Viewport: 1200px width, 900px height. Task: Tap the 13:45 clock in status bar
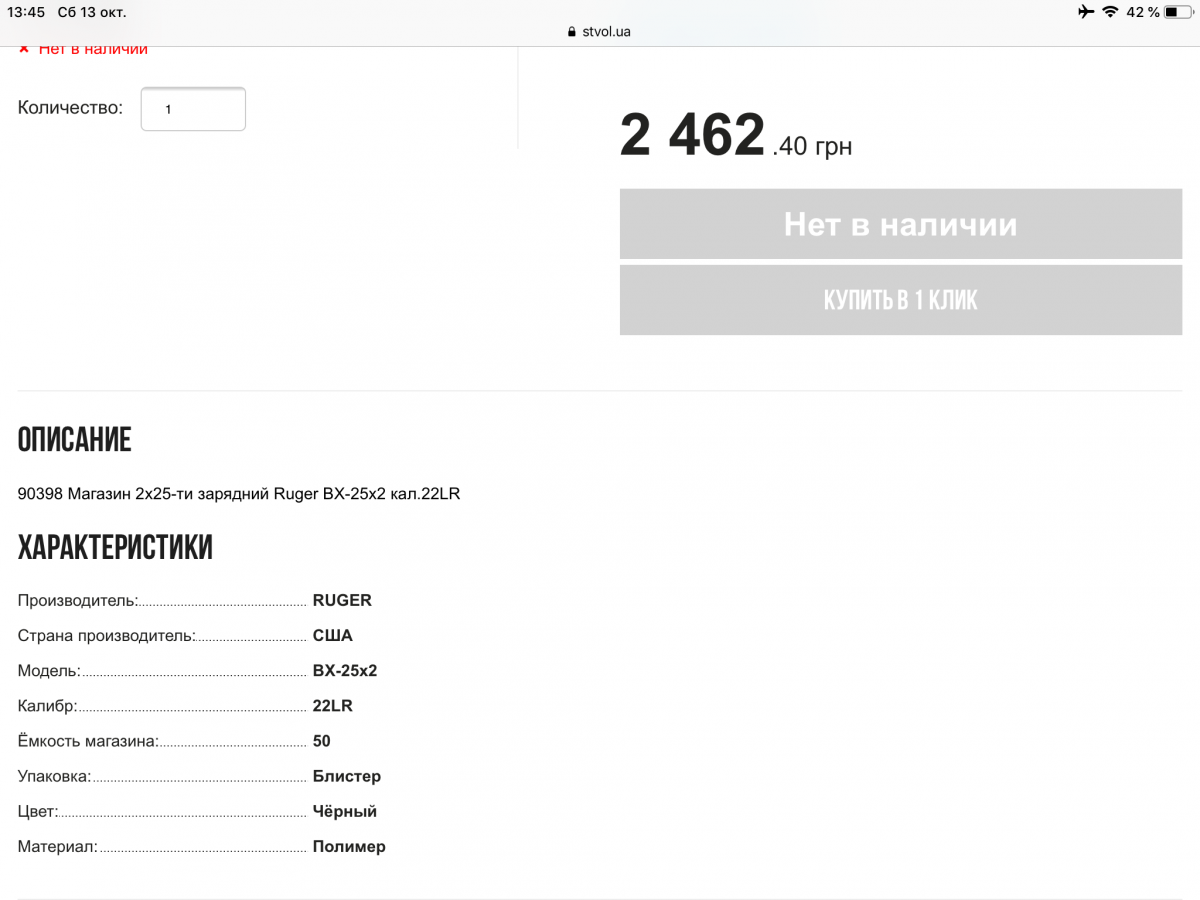(26, 12)
